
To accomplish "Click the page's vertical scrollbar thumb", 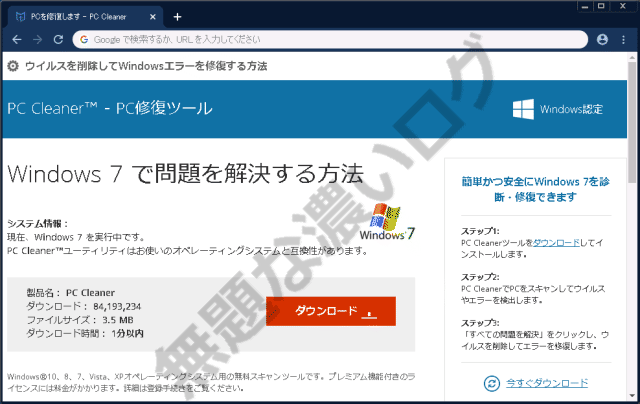I will click(632, 122).
